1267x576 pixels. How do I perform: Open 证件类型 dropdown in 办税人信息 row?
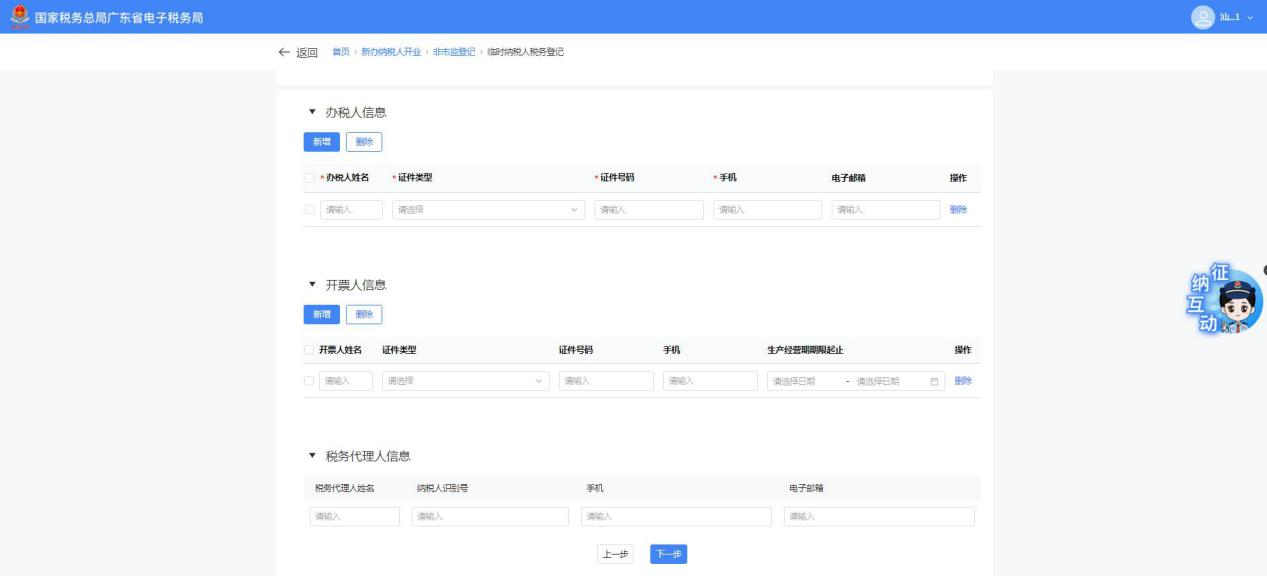[x=488, y=210]
